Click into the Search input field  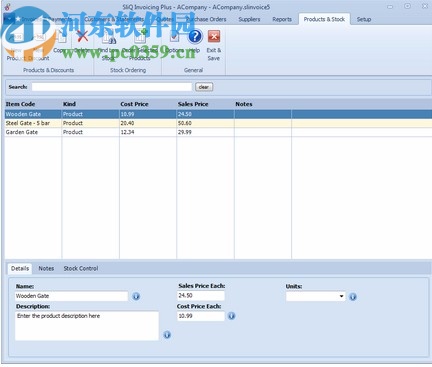112,87
